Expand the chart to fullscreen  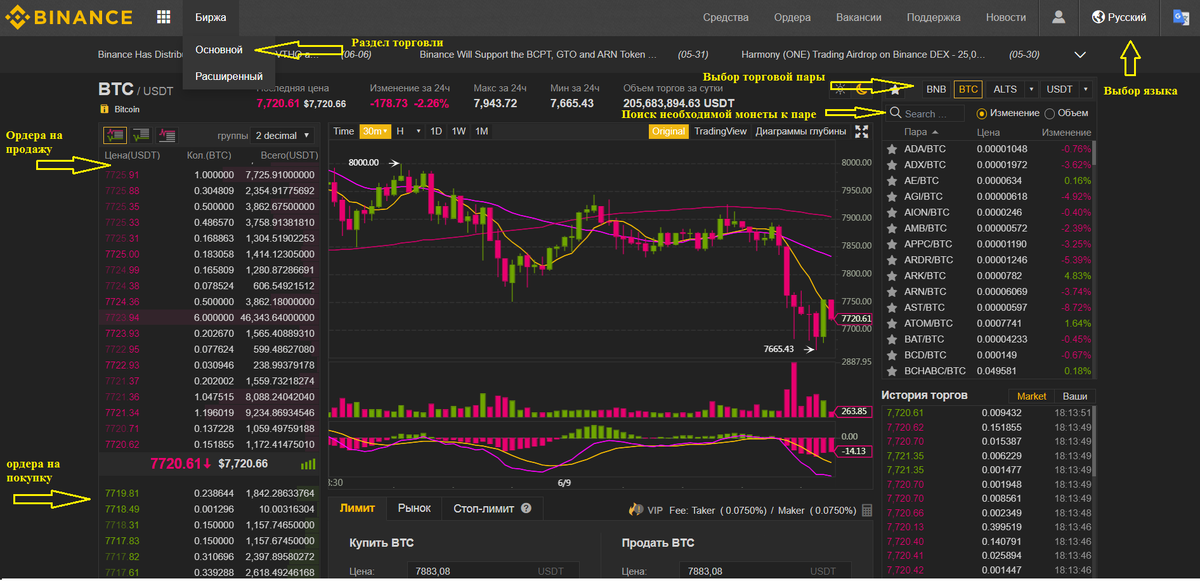click(862, 132)
